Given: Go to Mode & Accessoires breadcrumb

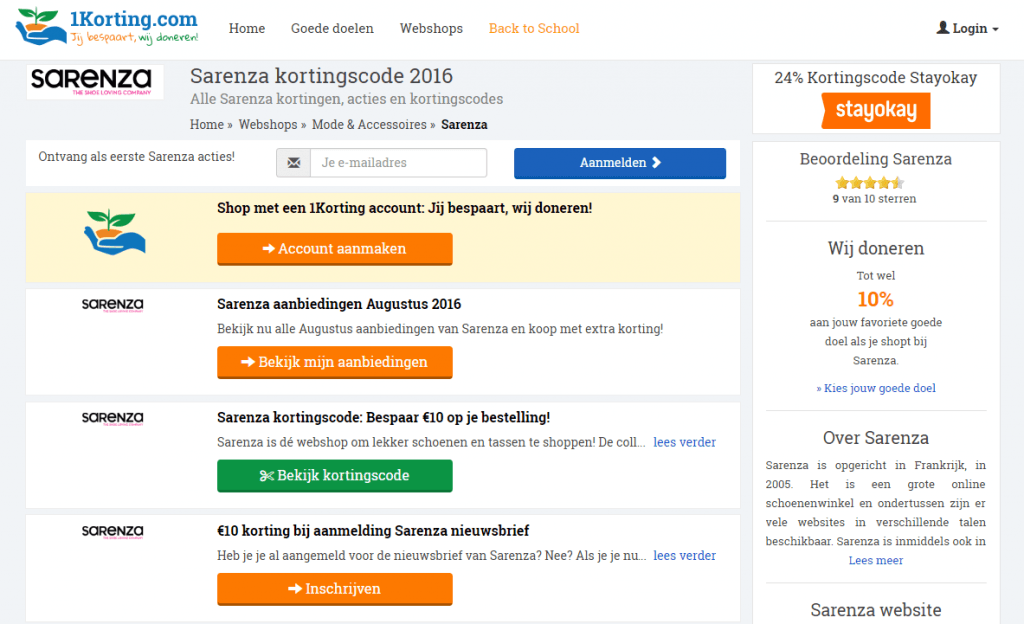Looking at the screenshot, I should [369, 124].
